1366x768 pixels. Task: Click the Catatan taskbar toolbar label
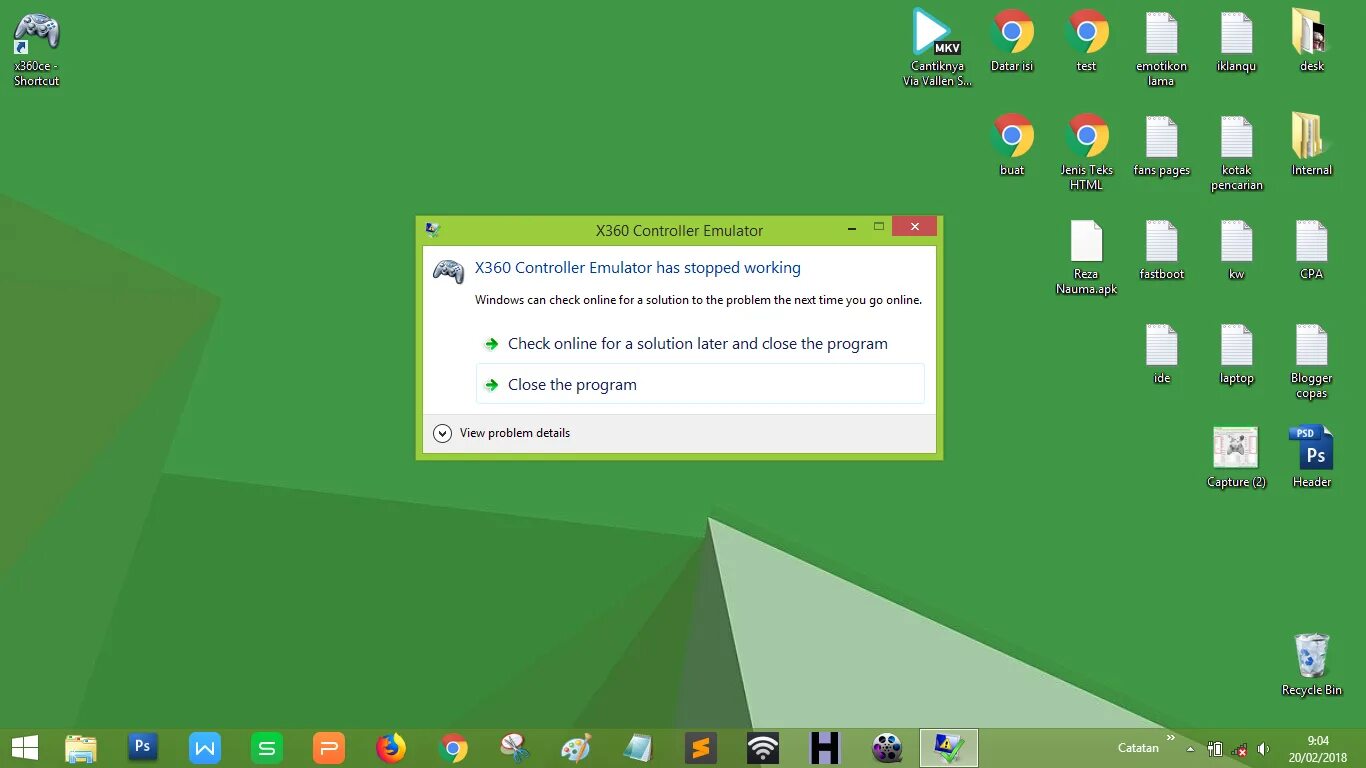click(x=1138, y=748)
